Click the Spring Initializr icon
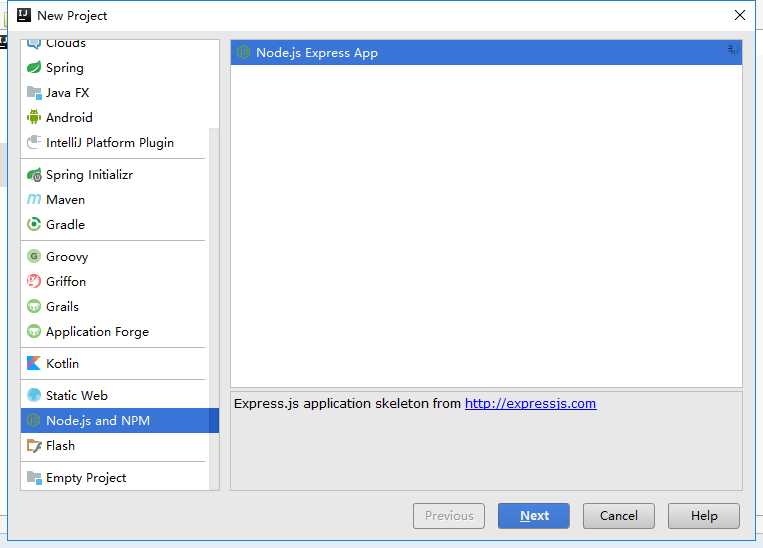 (x=34, y=175)
